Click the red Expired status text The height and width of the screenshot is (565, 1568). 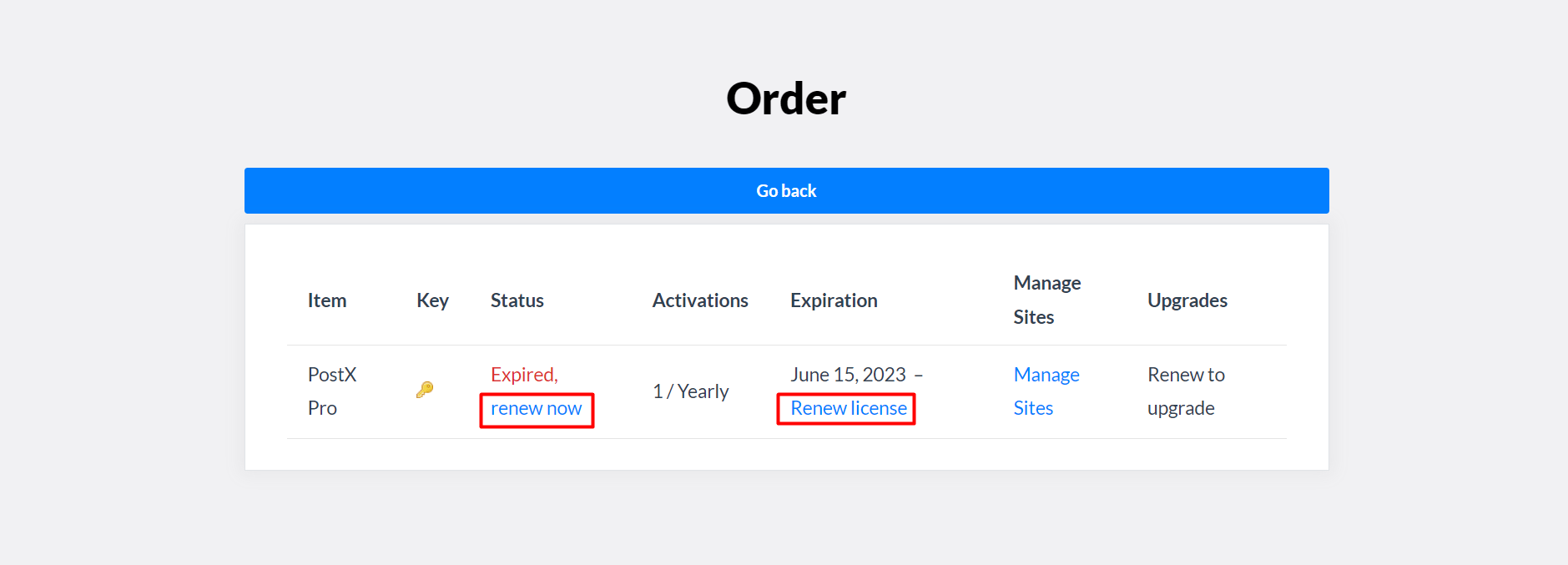click(x=523, y=375)
